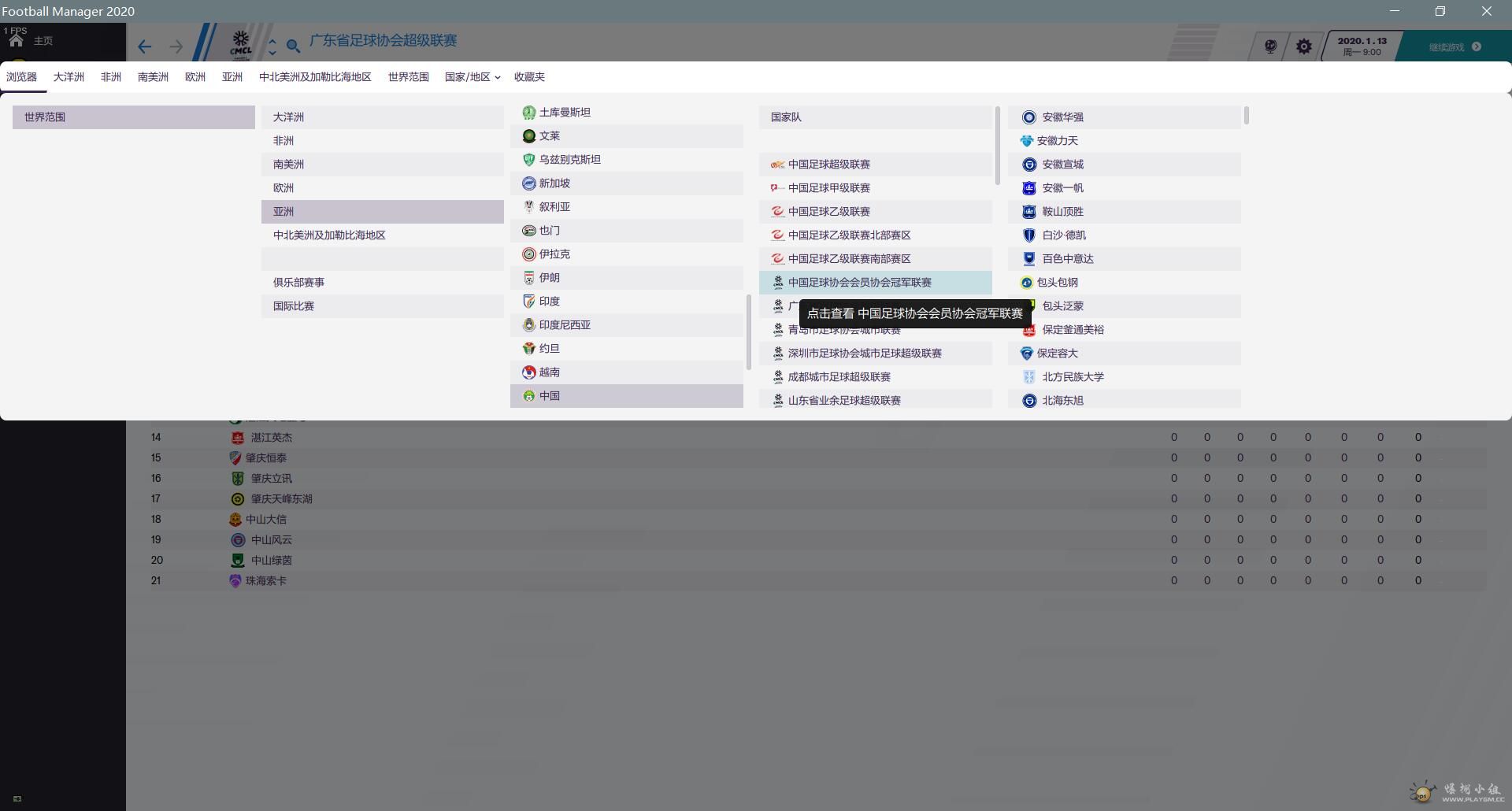Select 亚洲 in the continent list
Screen dimensions: 1512x811
tap(383, 211)
